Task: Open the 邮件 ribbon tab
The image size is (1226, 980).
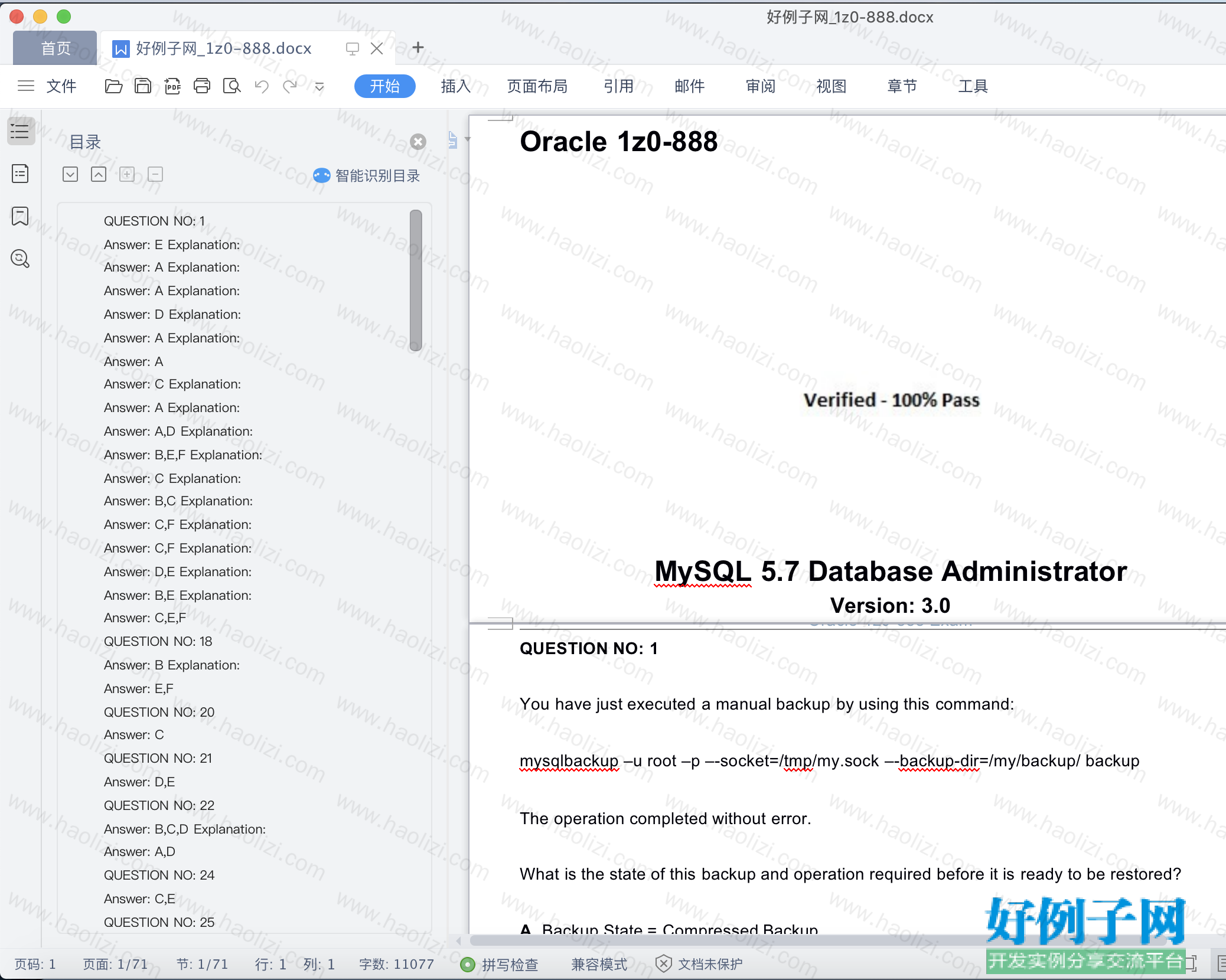Action: click(690, 86)
